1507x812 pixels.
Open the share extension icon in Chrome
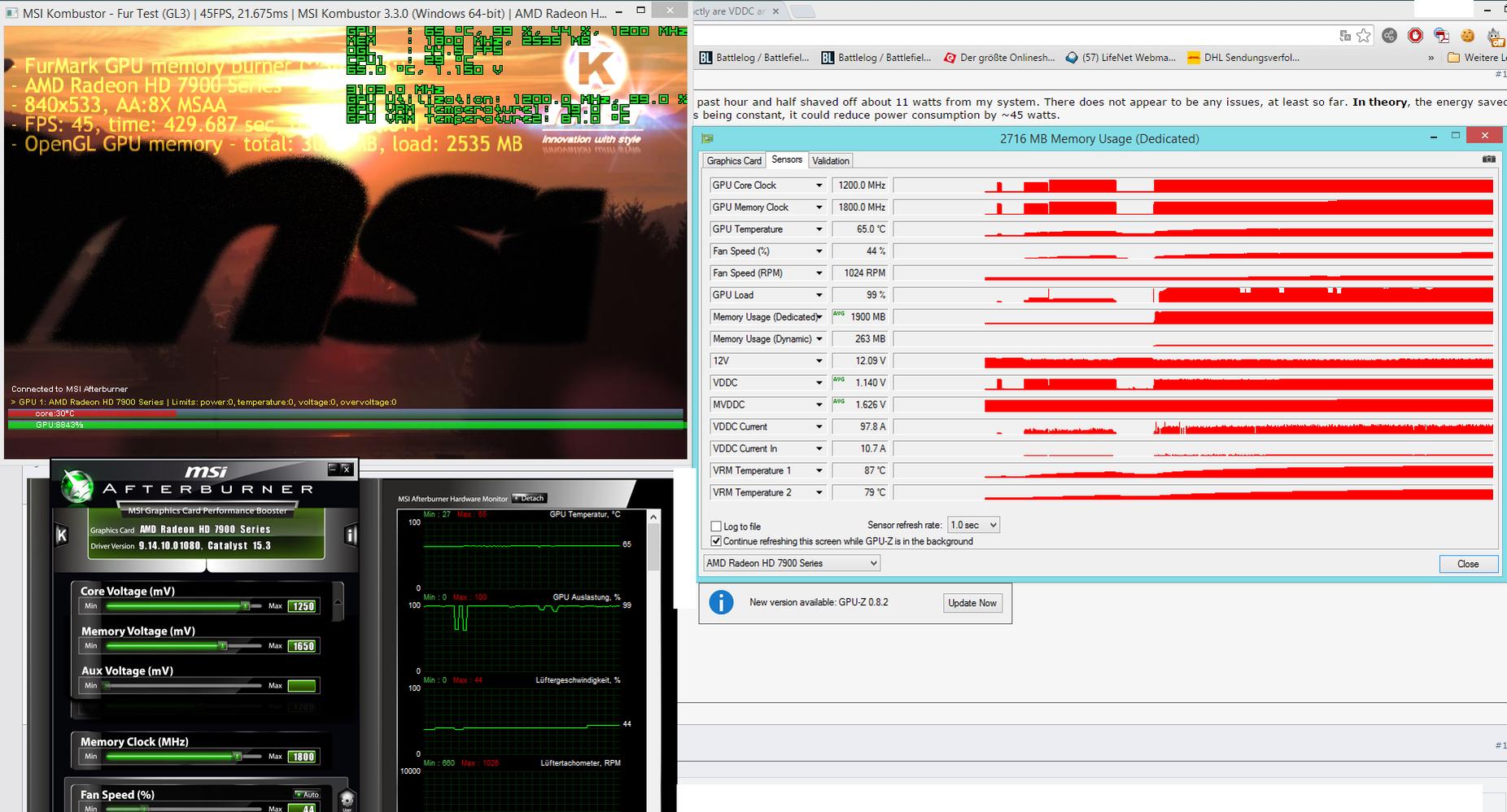1390,35
